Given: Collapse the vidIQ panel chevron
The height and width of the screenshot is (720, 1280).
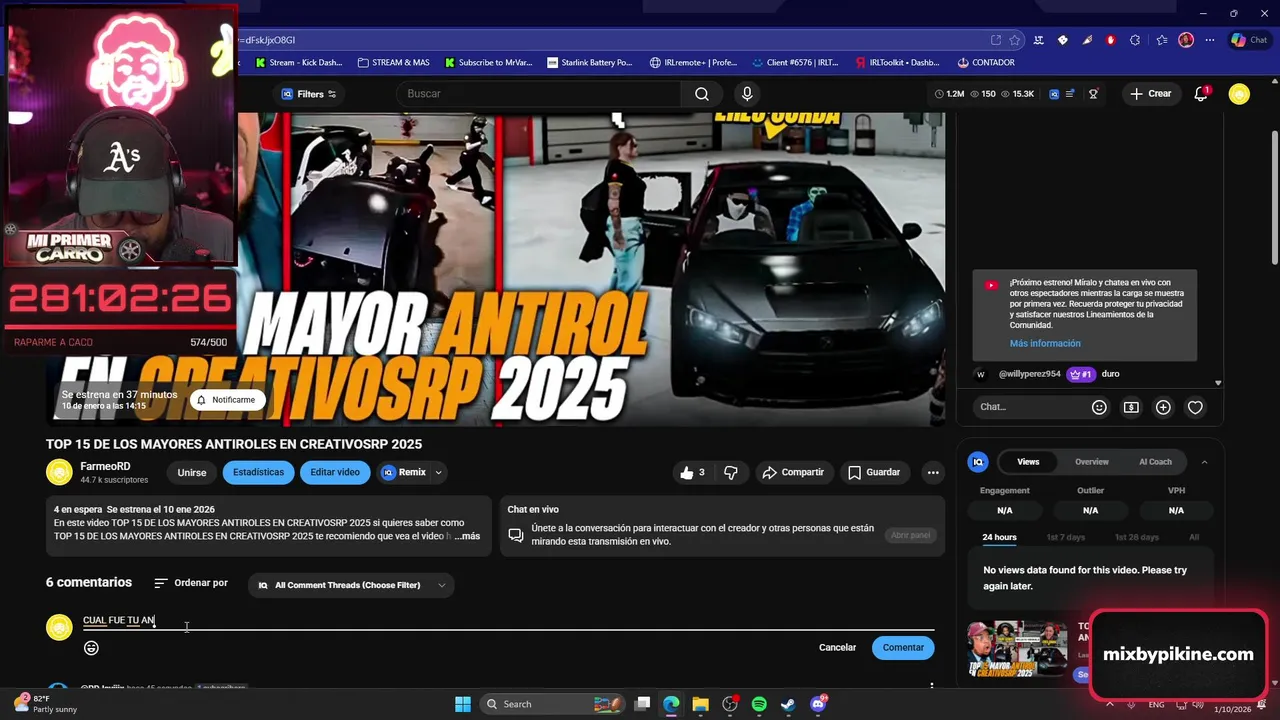Looking at the screenshot, I should point(1204,462).
